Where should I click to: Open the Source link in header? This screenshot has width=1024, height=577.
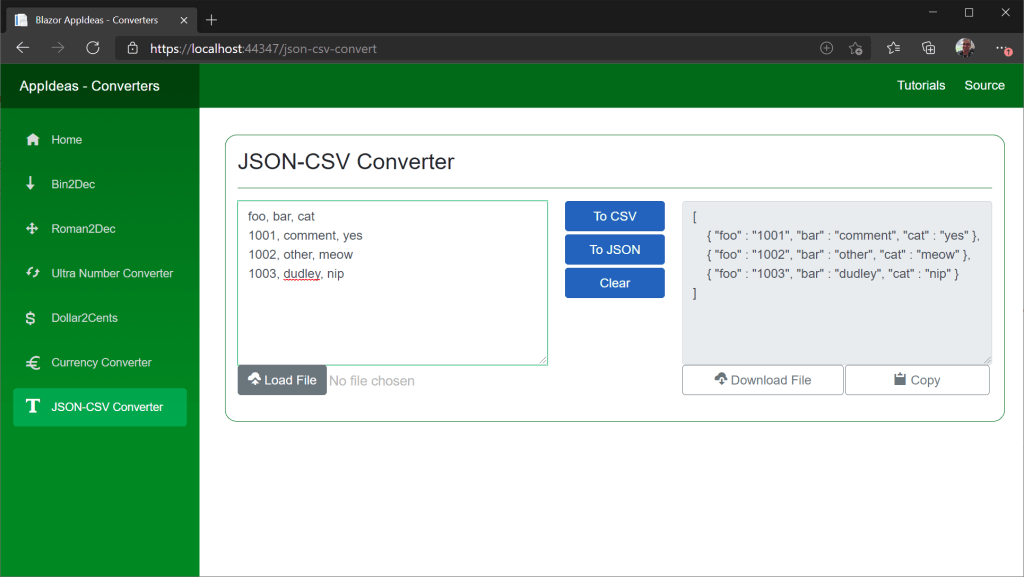pyautogui.click(x=984, y=86)
